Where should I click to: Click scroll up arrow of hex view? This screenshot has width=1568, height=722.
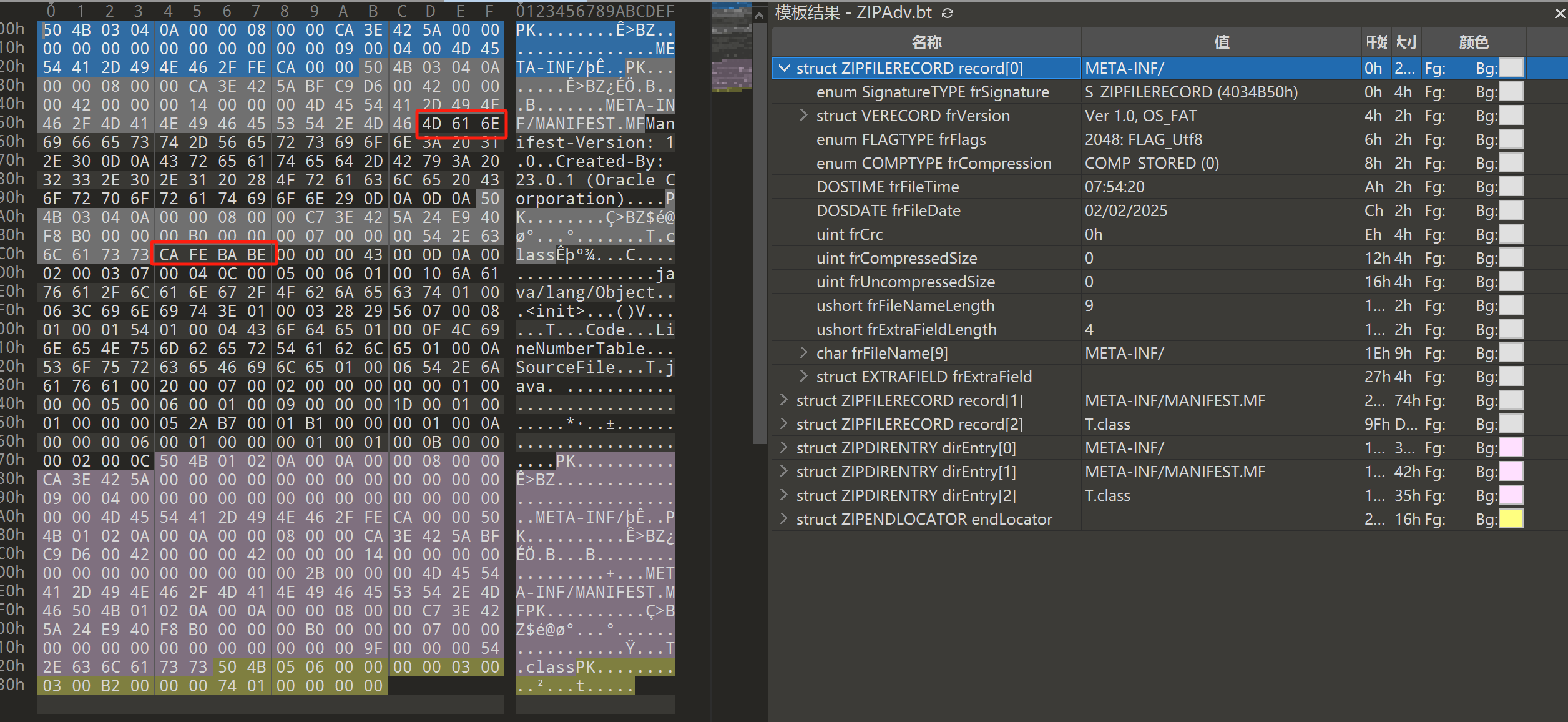click(759, 16)
